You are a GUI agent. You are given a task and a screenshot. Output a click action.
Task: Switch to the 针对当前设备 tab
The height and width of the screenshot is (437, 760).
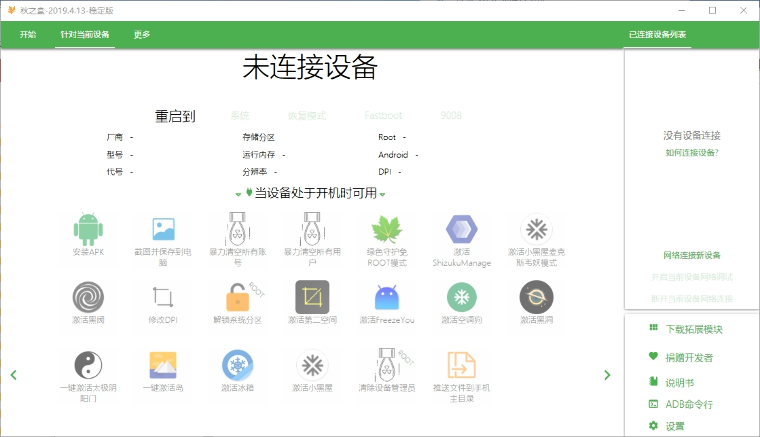tap(85, 34)
